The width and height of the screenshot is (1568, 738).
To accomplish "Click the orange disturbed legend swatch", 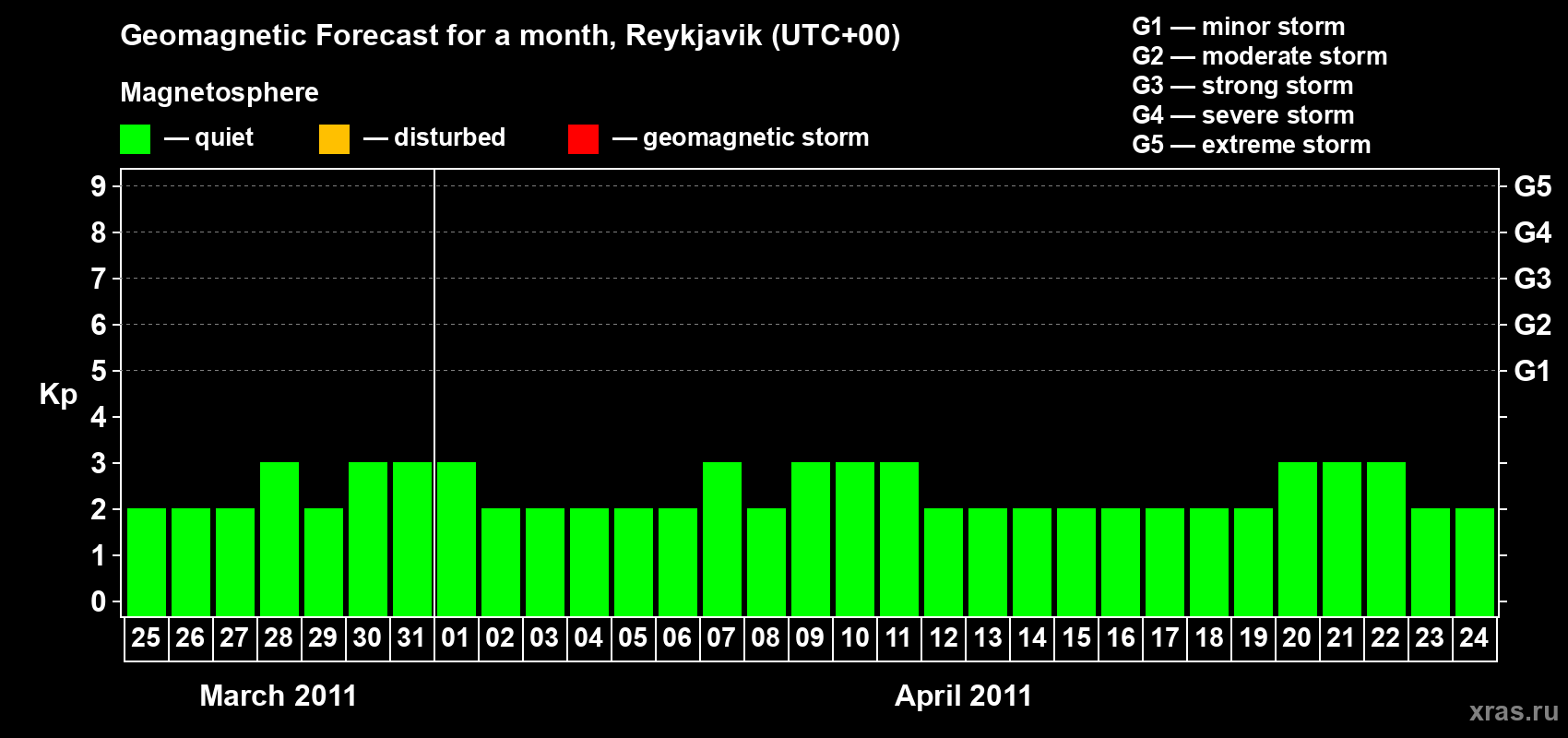I will (334, 139).
